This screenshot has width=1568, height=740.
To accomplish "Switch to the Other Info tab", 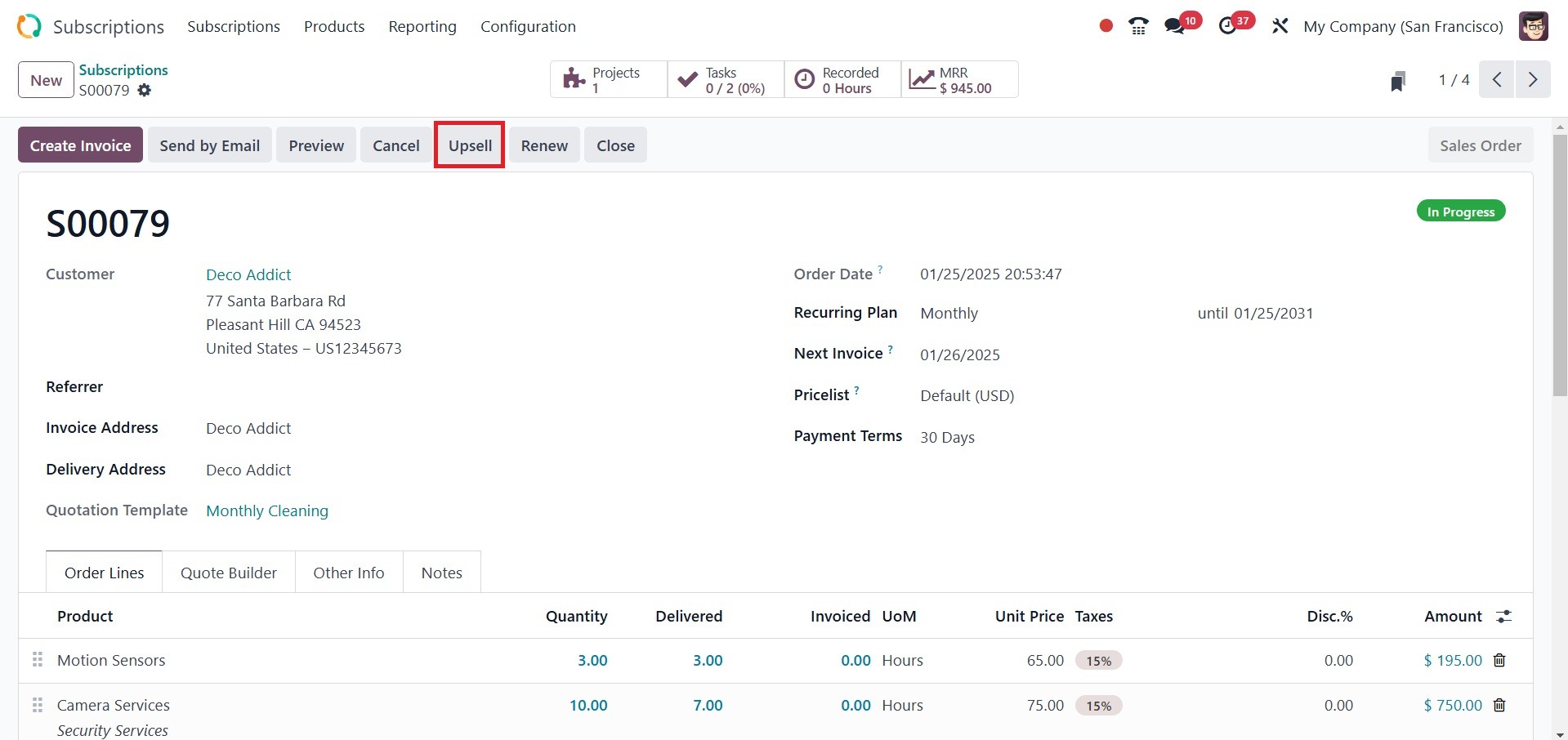I will (349, 573).
